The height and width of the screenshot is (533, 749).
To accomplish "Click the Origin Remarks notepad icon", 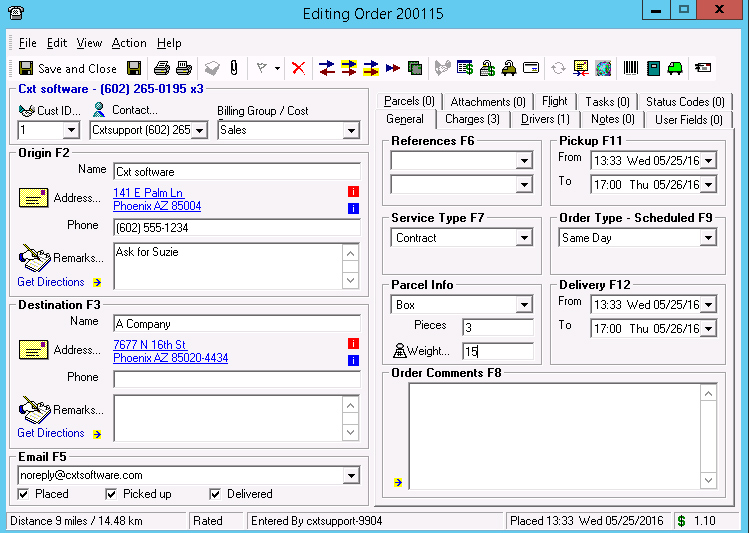I will click(34, 258).
